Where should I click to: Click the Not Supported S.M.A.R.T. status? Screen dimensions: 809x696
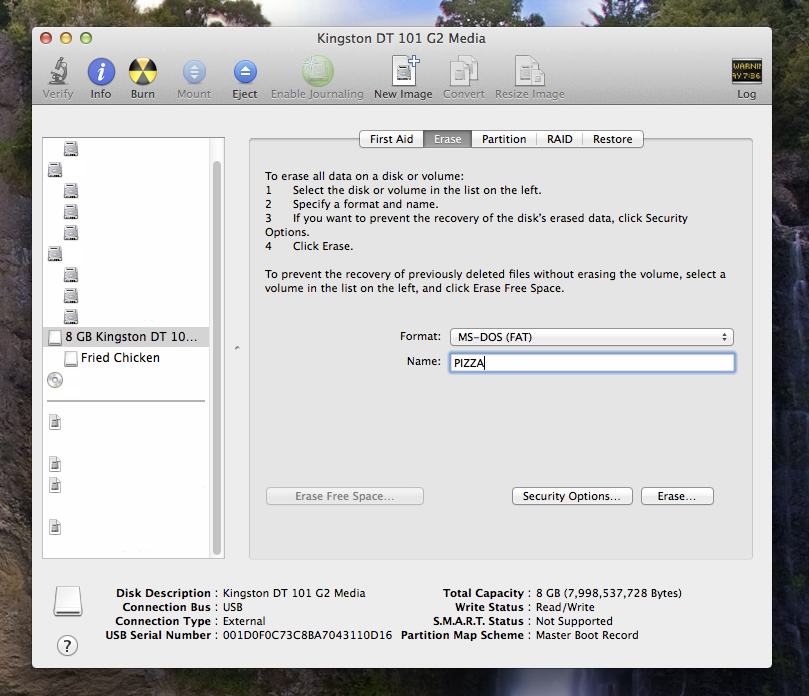pyautogui.click(x=574, y=621)
